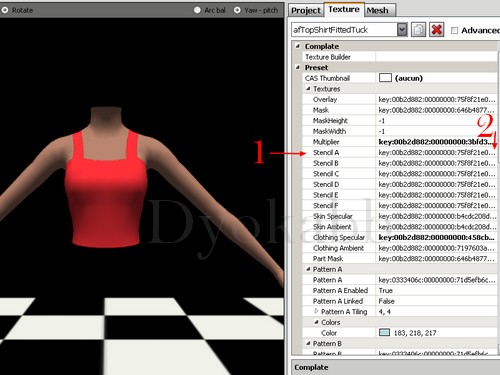Image resolution: width=500 pixels, height=375 pixels.
Task: Click the CAS Thumbnail empty swatch
Action: [385, 78]
